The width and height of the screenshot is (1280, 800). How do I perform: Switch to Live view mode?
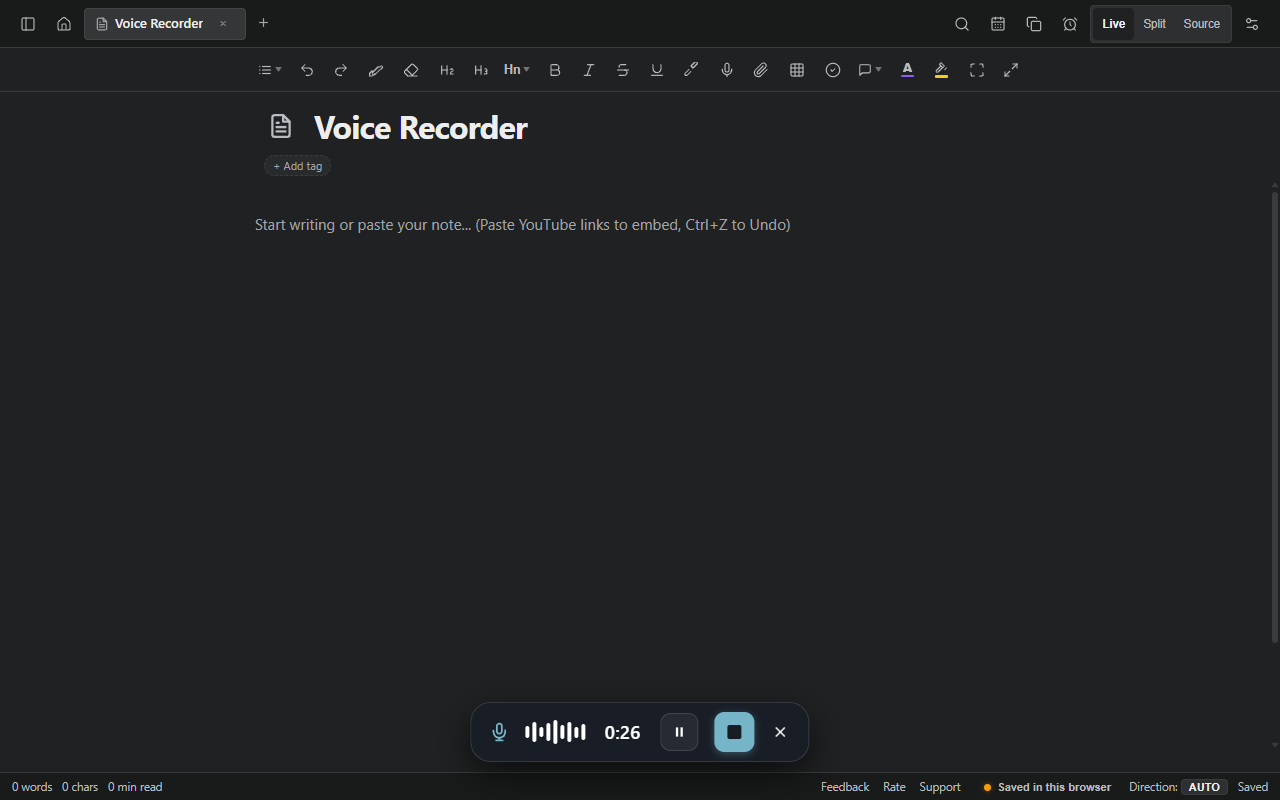[1114, 24]
